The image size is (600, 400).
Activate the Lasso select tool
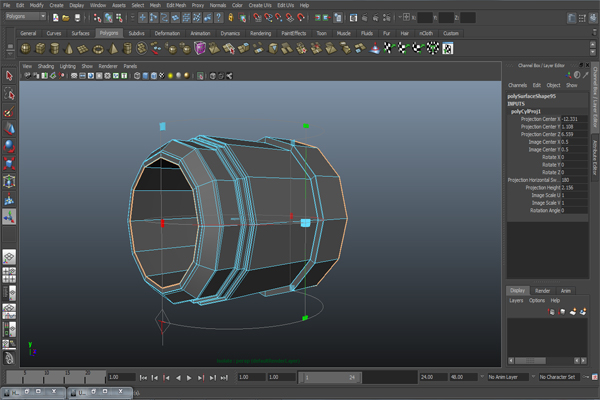(9, 93)
